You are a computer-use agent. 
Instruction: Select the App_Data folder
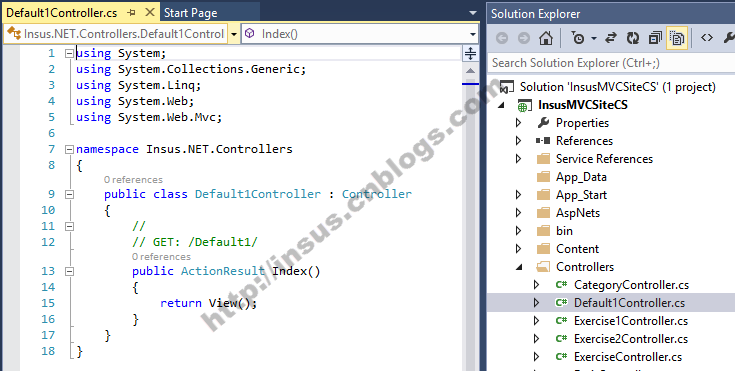click(581, 177)
